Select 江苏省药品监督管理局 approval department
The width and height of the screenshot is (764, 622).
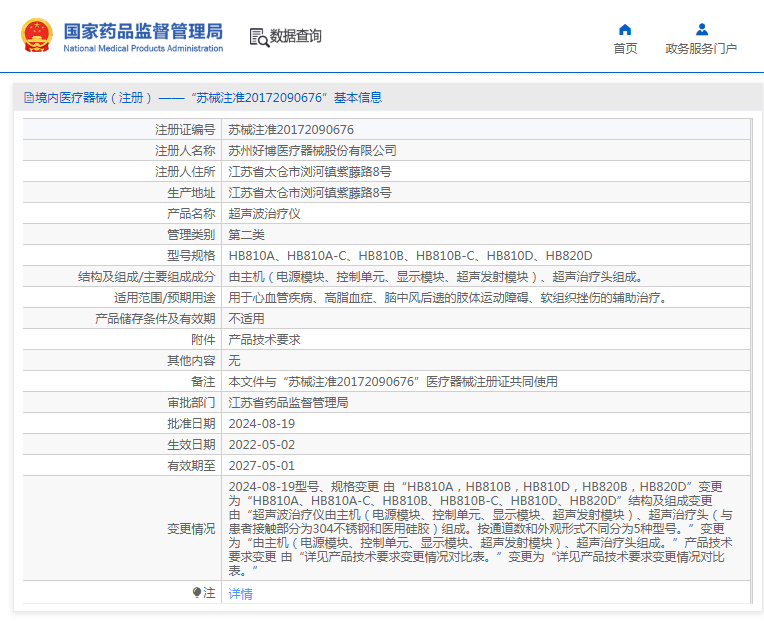click(x=288, y=402)
